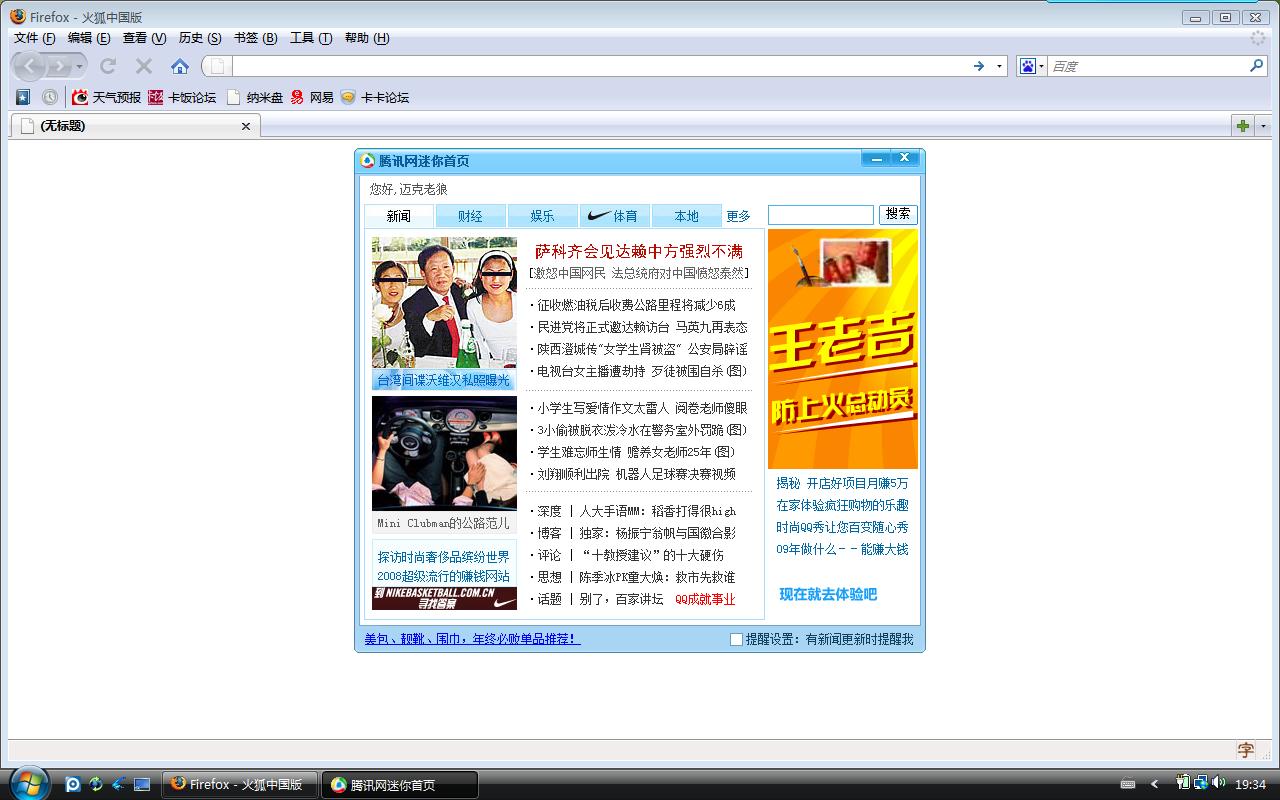Open the 查看 (V) menu

coord(144,38)
